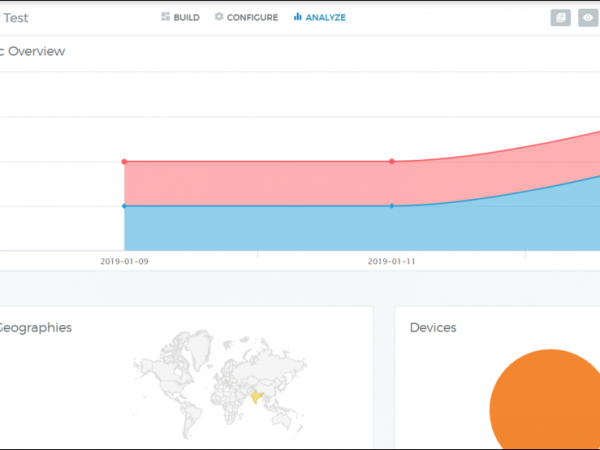Click the Build blocks icon
This screenshot has height=450, width=600.
tap(166, 17)
